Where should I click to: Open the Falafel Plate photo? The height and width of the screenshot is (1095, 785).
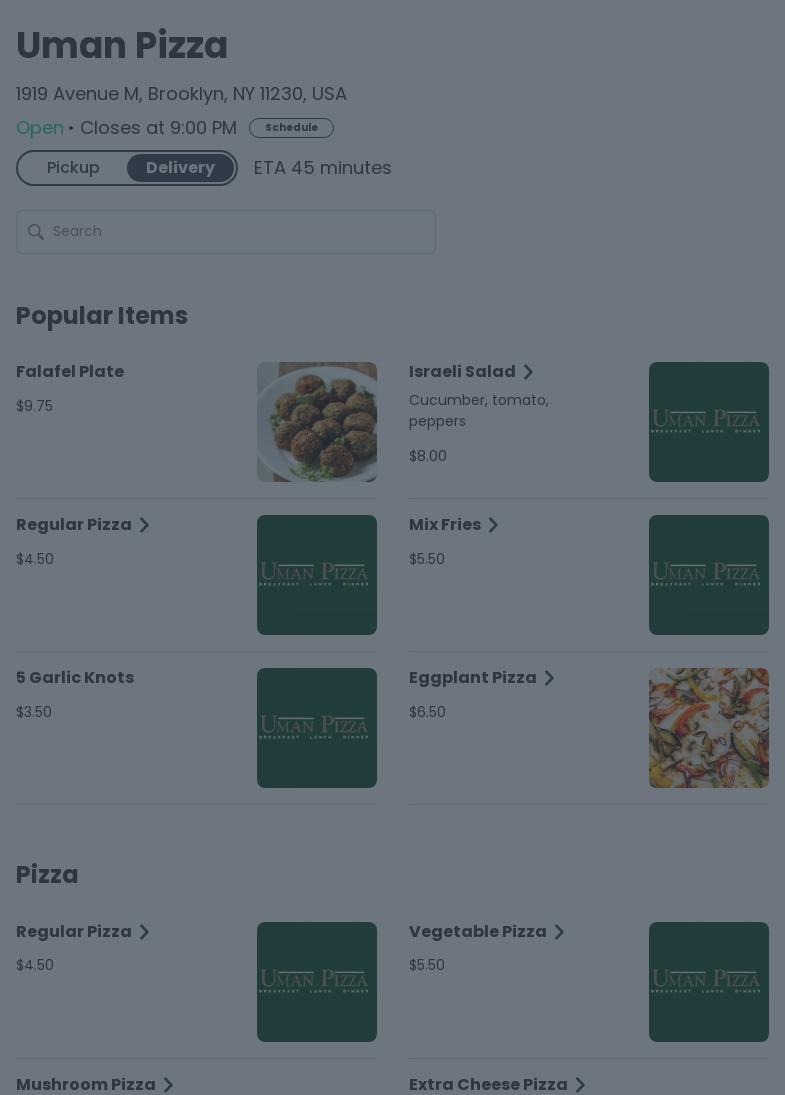[x=316, y=422]
